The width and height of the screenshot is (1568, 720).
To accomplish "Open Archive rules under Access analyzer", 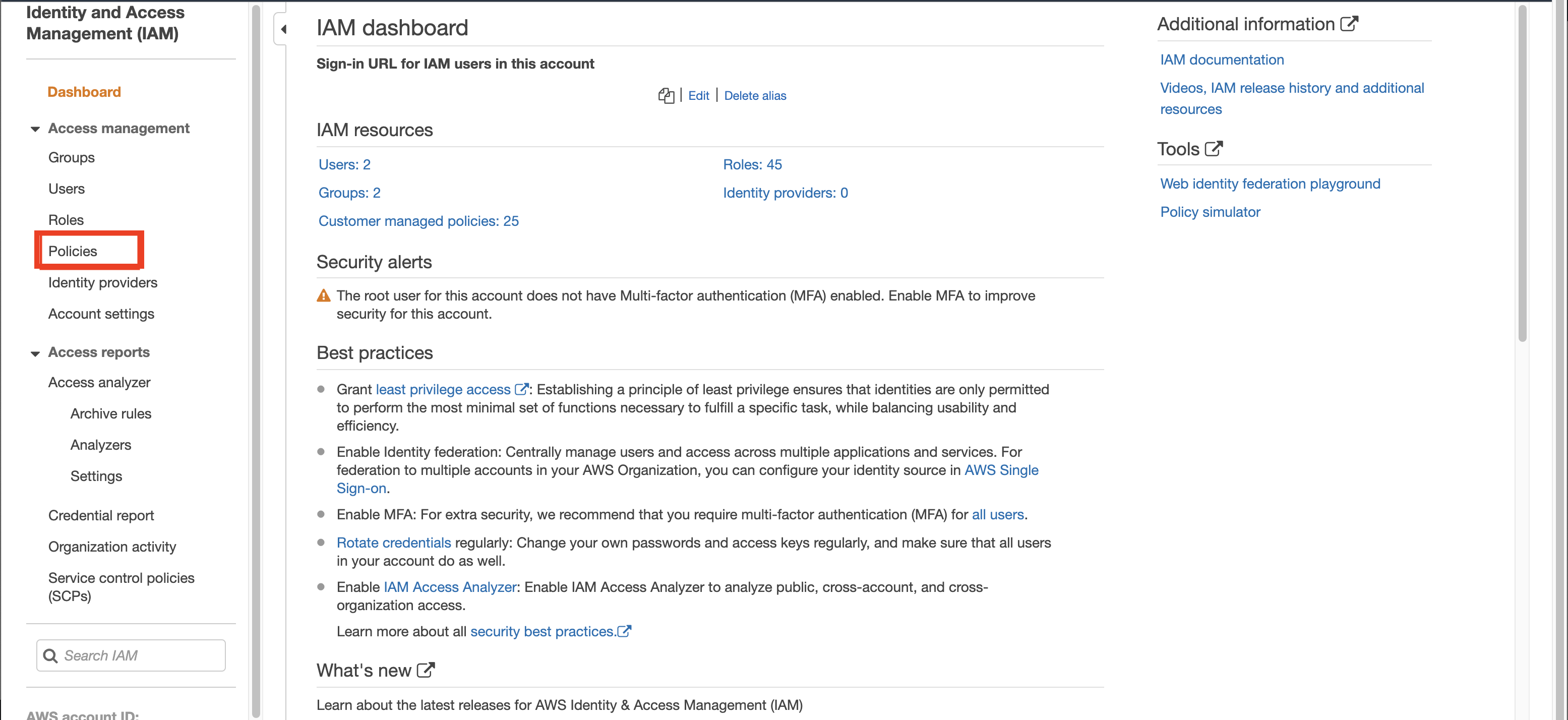I will click(111, 414).
